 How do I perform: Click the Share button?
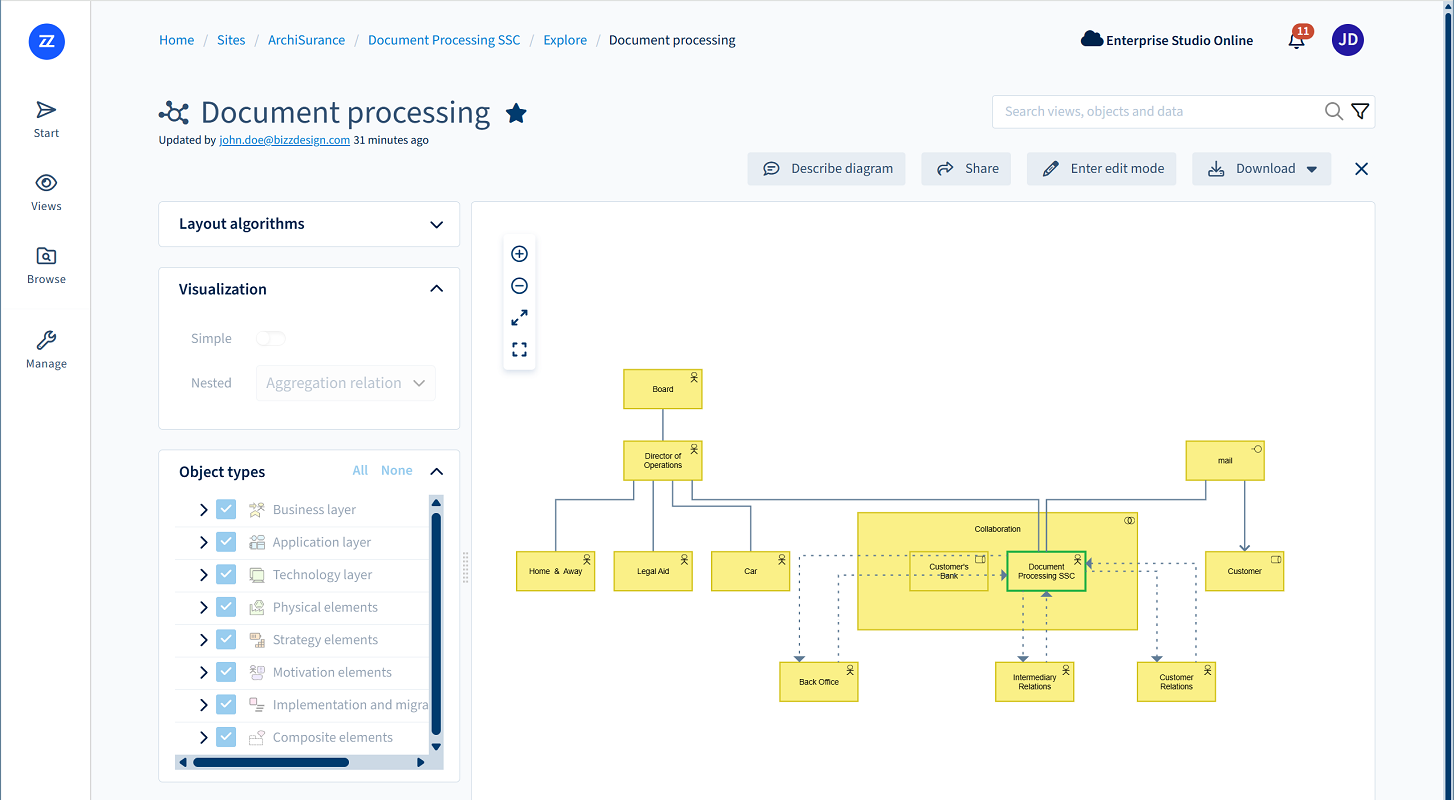click(966, 169)
